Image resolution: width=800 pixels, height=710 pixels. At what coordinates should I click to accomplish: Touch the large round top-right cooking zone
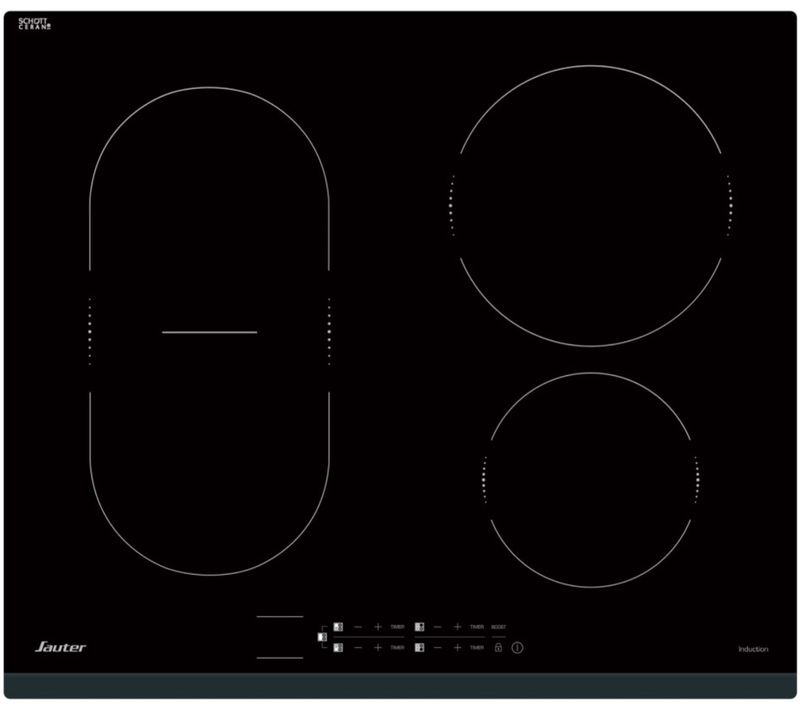[590, 205]
